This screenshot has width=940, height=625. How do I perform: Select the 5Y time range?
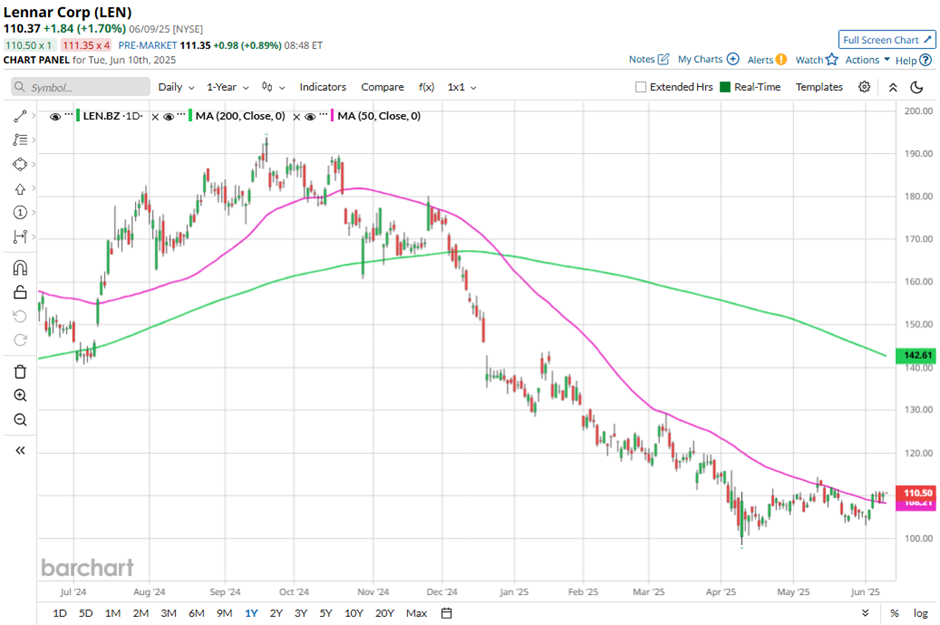click(326, 613)
